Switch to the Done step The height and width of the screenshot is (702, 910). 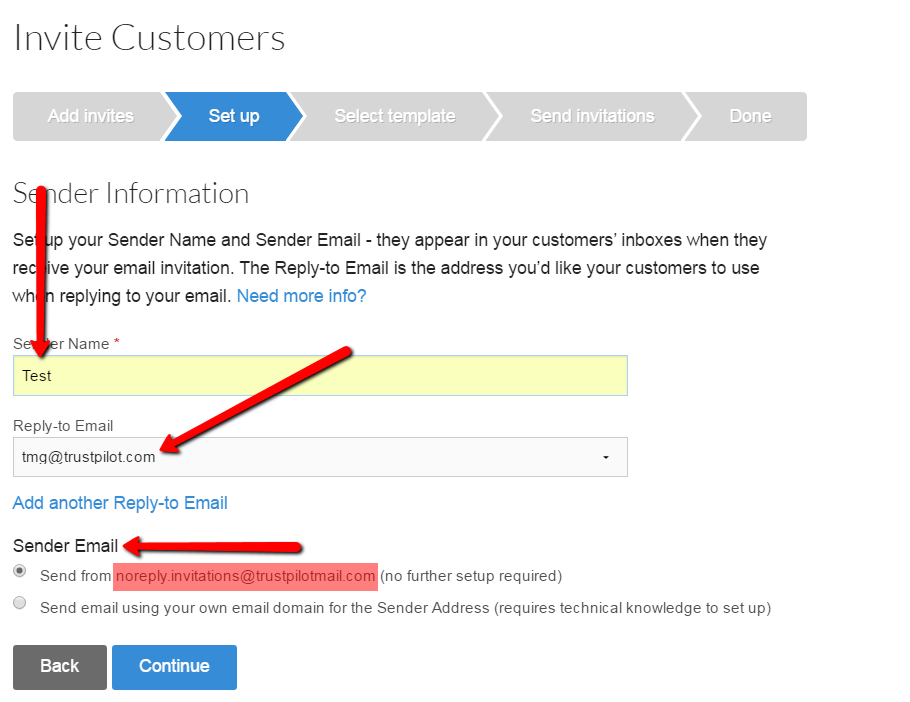[750, 116]
